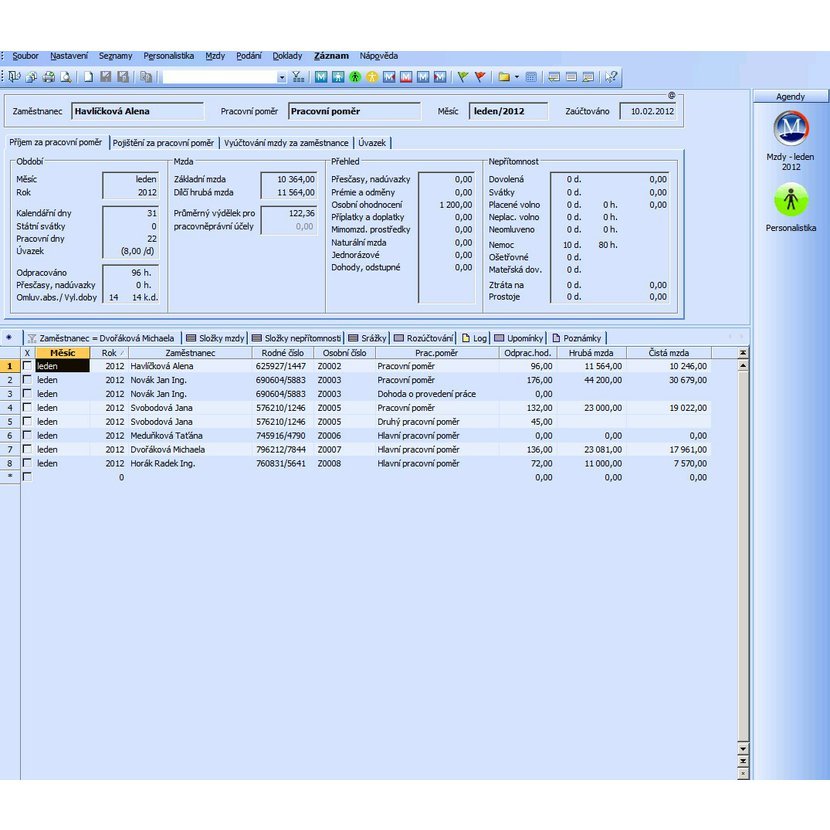Click the green person toolbar icon
This screenshot has height=830, width=830.
click(355, 77)
